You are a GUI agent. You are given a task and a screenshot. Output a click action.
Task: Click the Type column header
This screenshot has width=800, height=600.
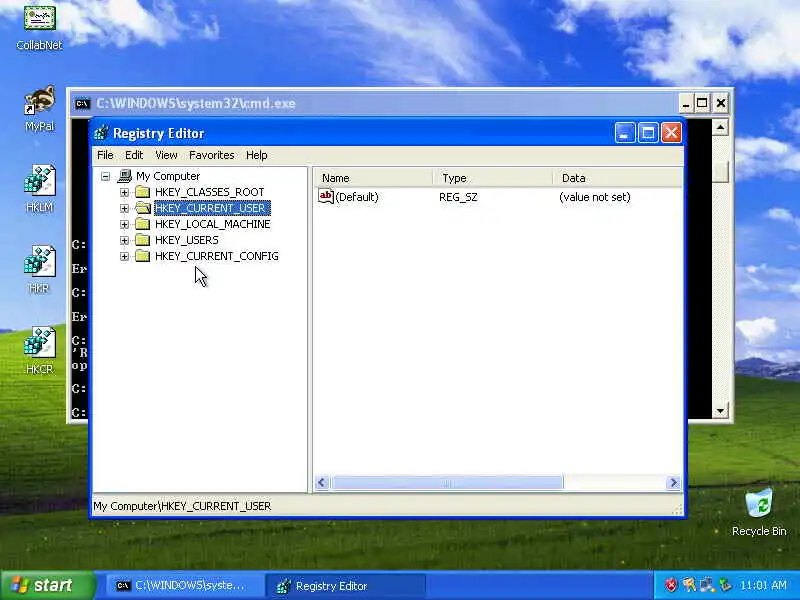coord(493,178)
